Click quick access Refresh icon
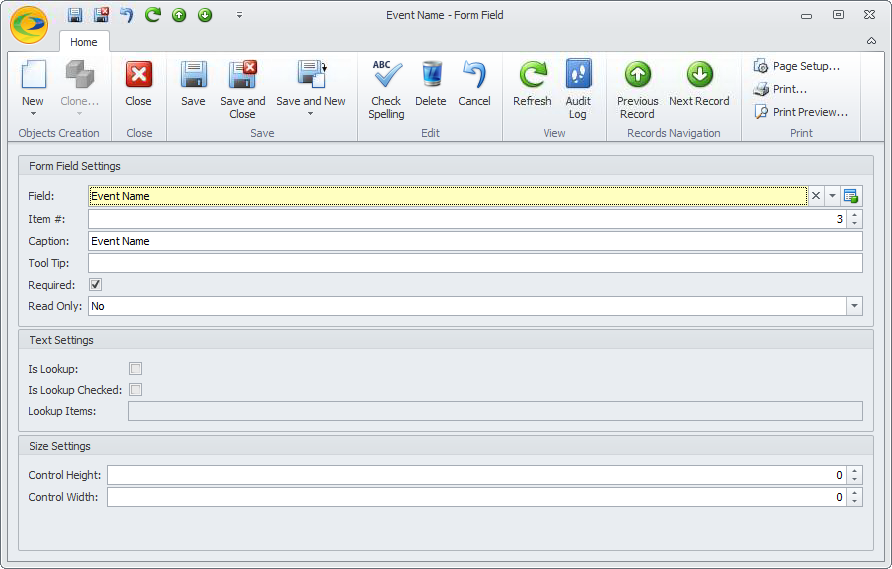The image size is (892, 569). click(152, 15)
